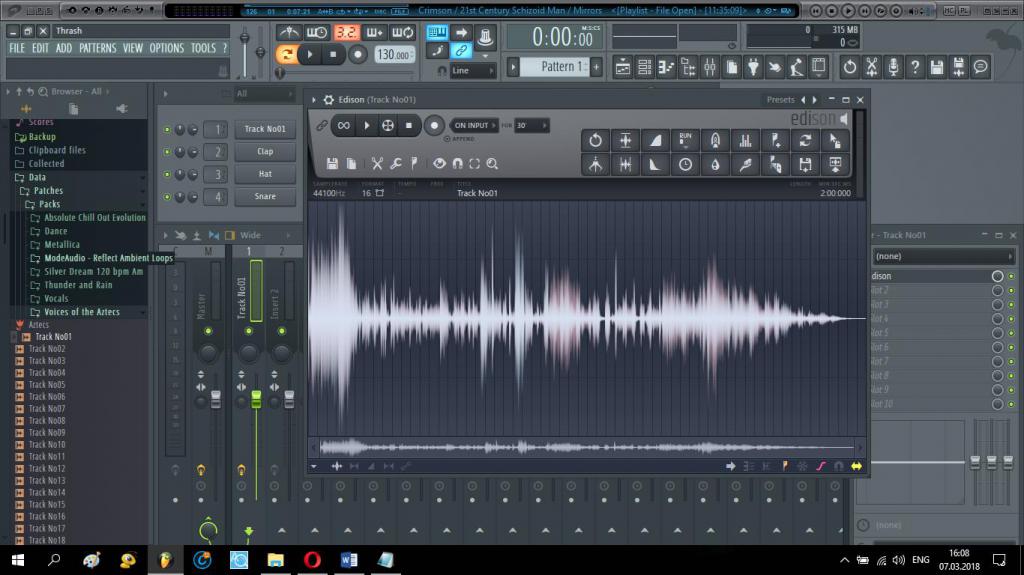Click Edison's record button

pos(434,126)
